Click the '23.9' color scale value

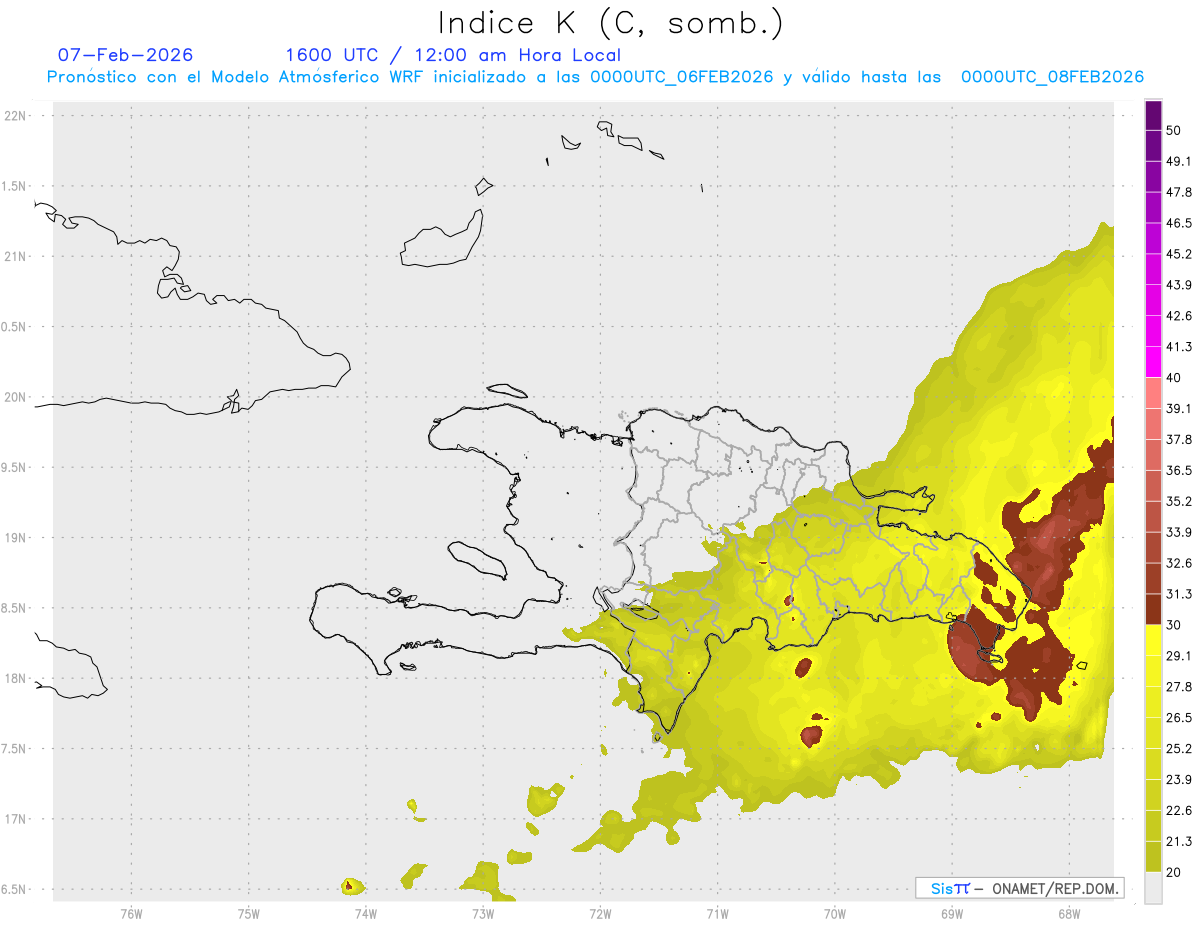click(1179, 779)
